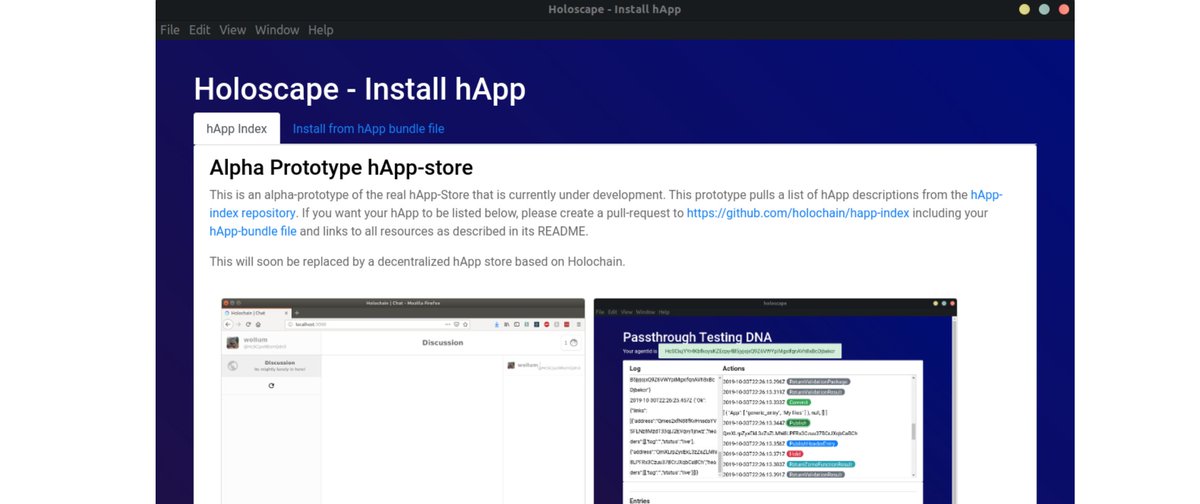Open the Help menu
1200x504 pixels.
coord(321,30)
